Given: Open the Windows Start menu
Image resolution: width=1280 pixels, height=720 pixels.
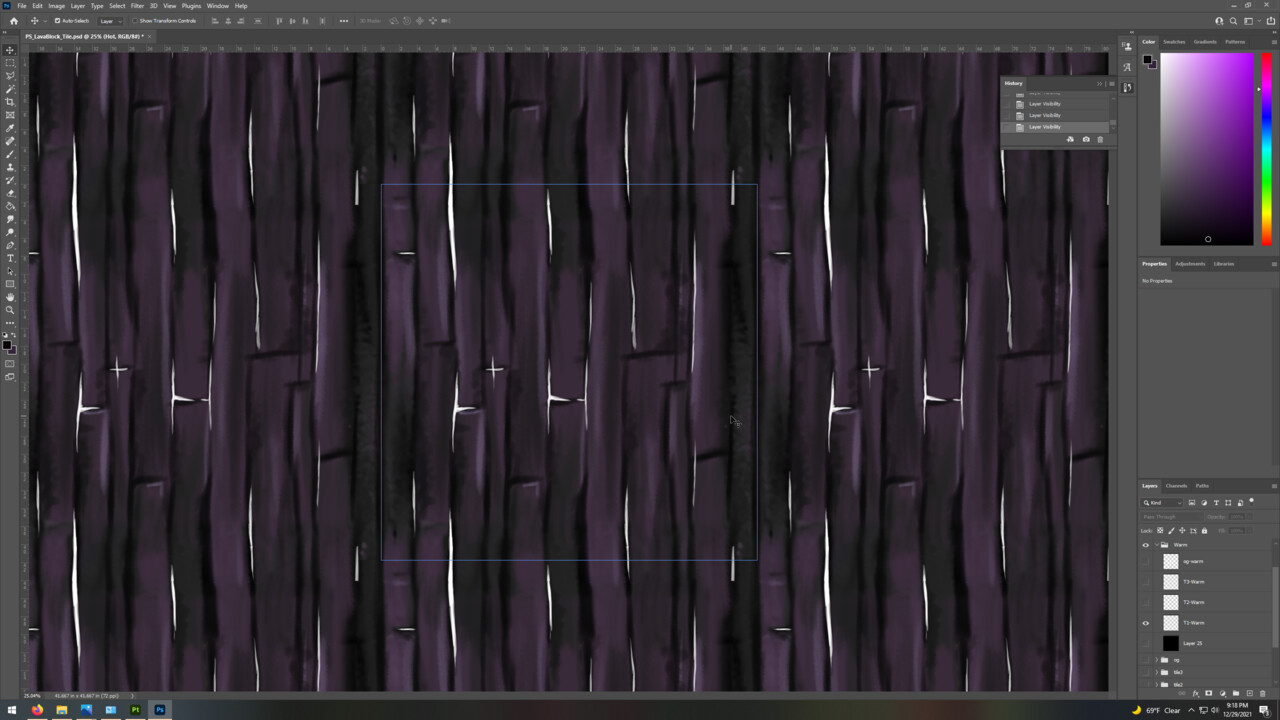Looking at the screenshot, I should [x=12, y=710].
